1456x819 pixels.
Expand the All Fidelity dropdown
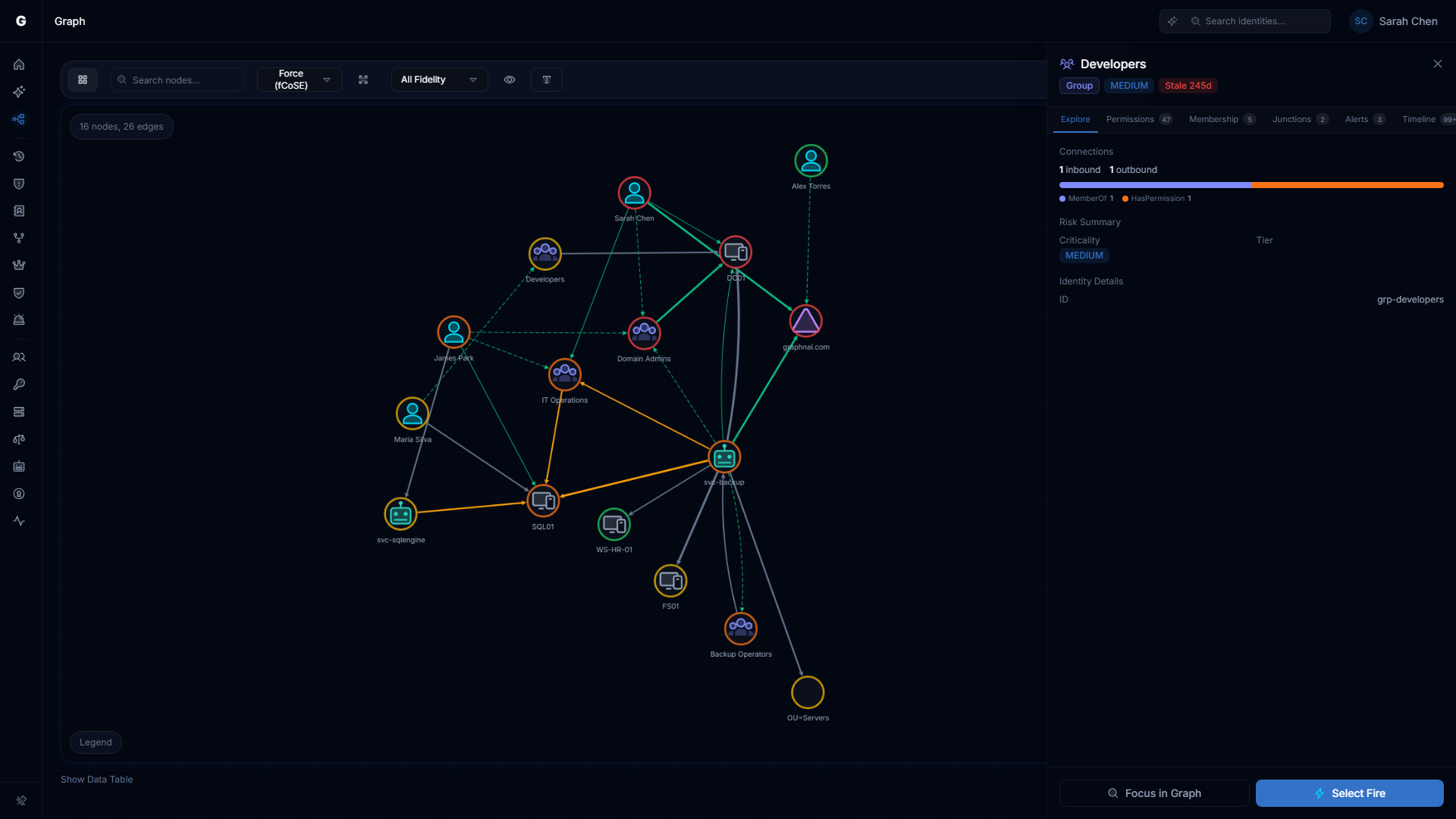[438, 80]
